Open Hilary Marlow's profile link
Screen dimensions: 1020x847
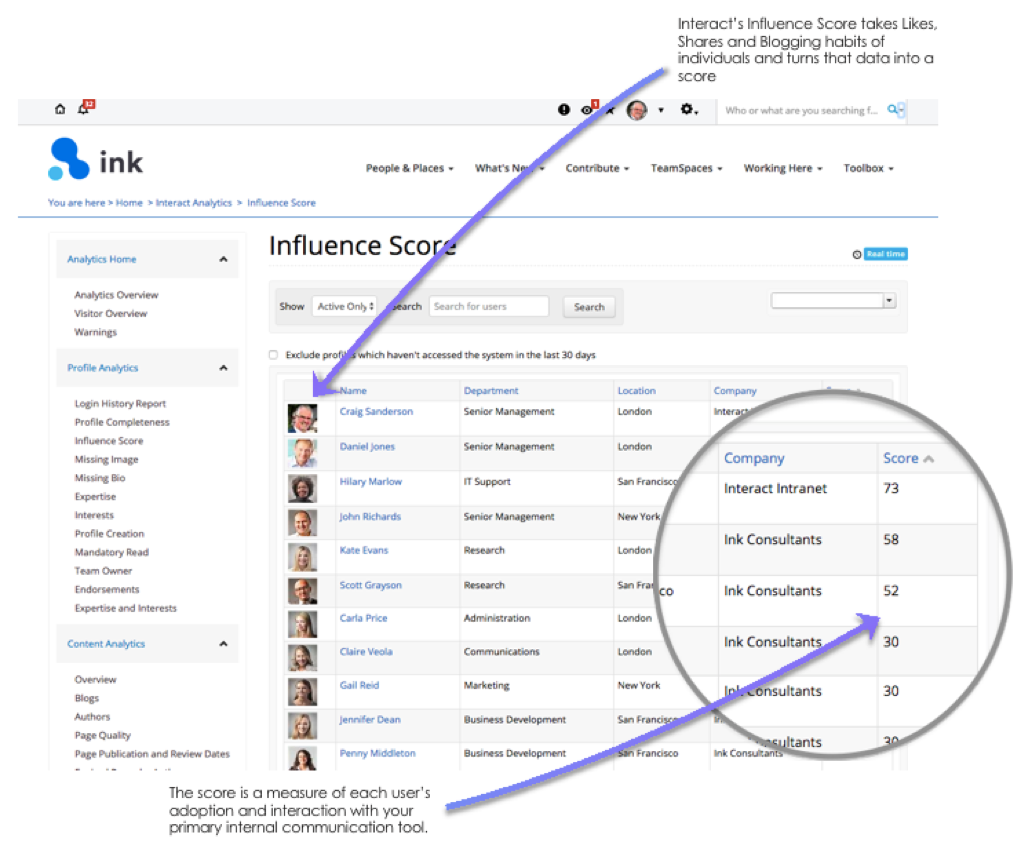click(371, 482)
